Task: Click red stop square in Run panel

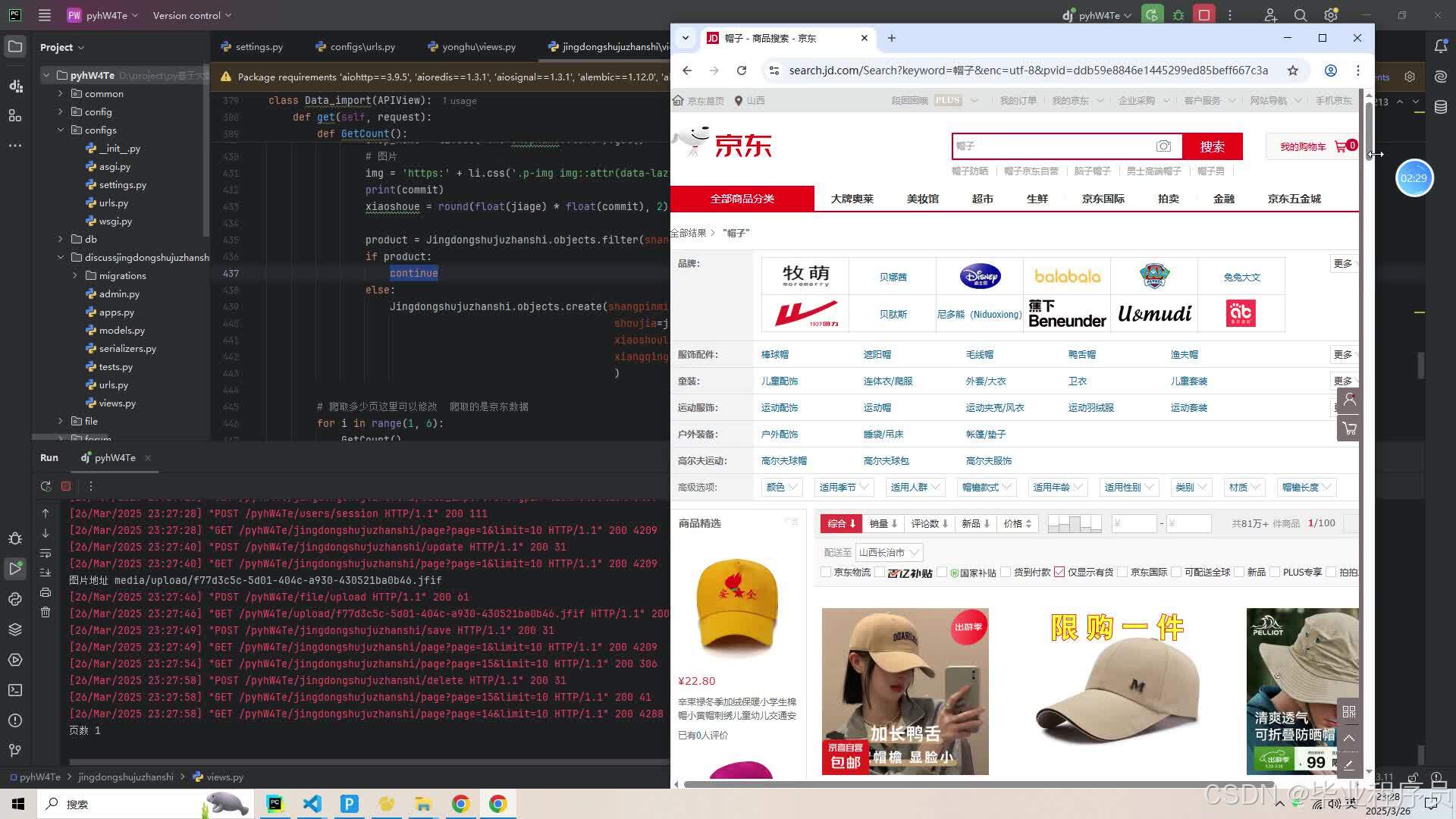Action: tap(66, 486)
